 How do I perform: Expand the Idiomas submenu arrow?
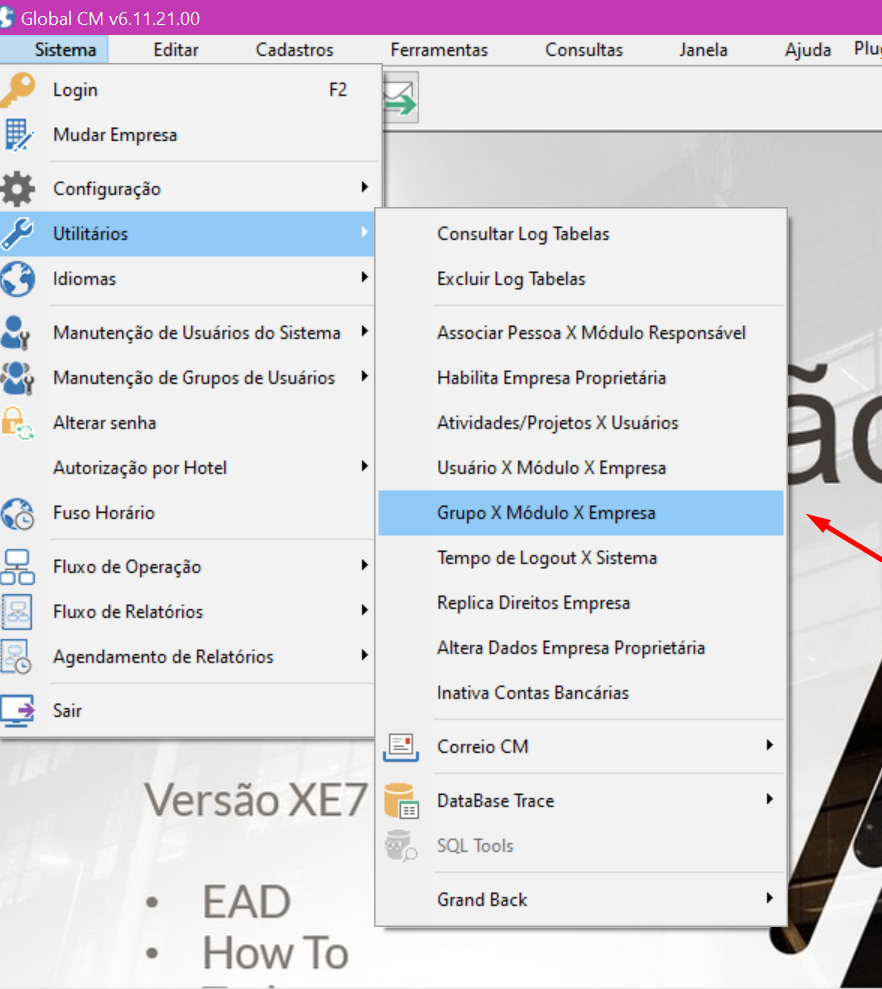click(364, 277)
